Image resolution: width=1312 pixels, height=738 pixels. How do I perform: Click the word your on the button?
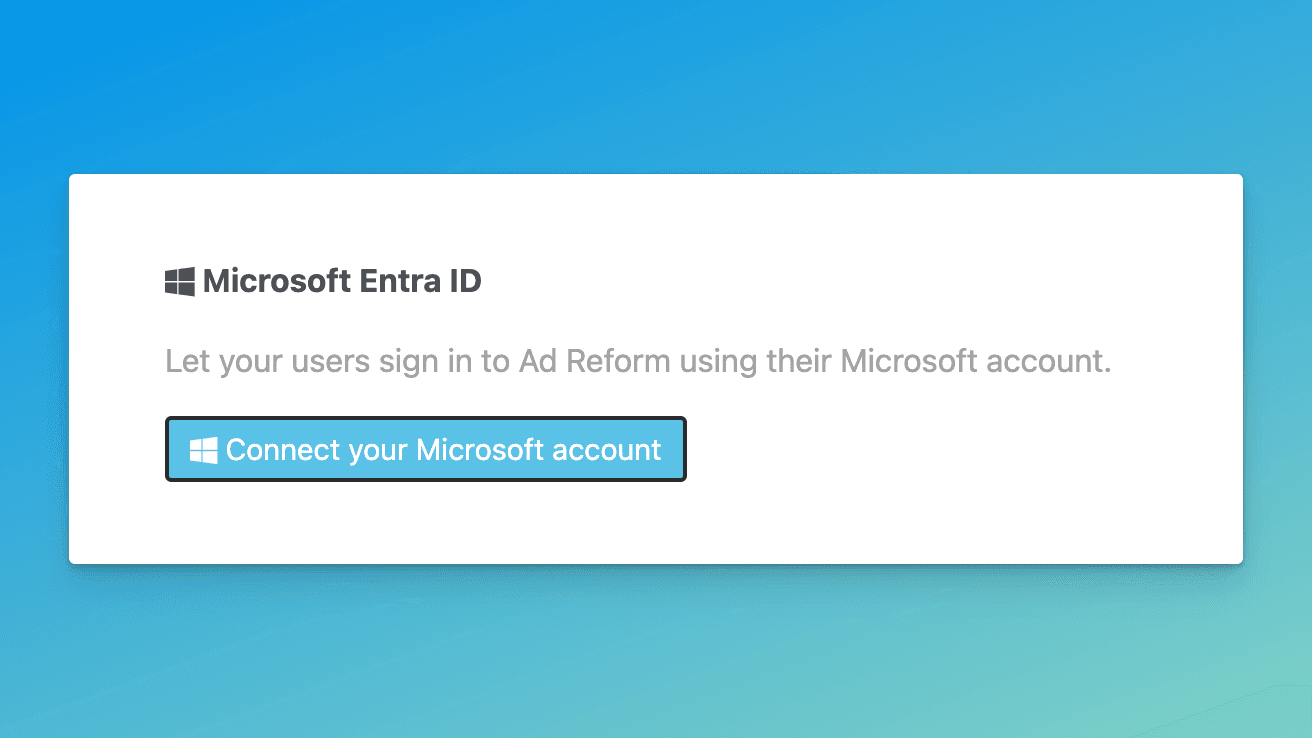pos(378,452)
